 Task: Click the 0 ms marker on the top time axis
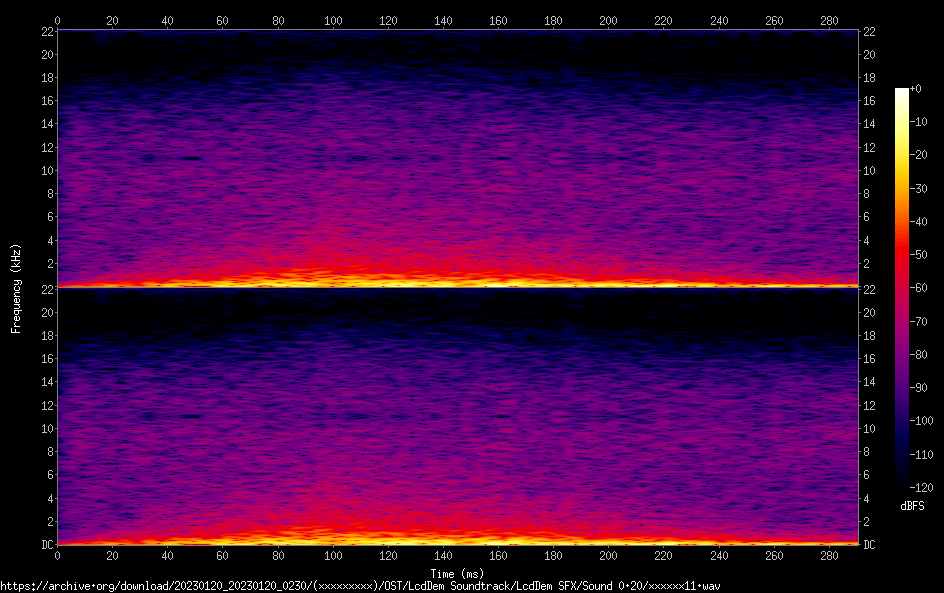[x=58, y=20]
